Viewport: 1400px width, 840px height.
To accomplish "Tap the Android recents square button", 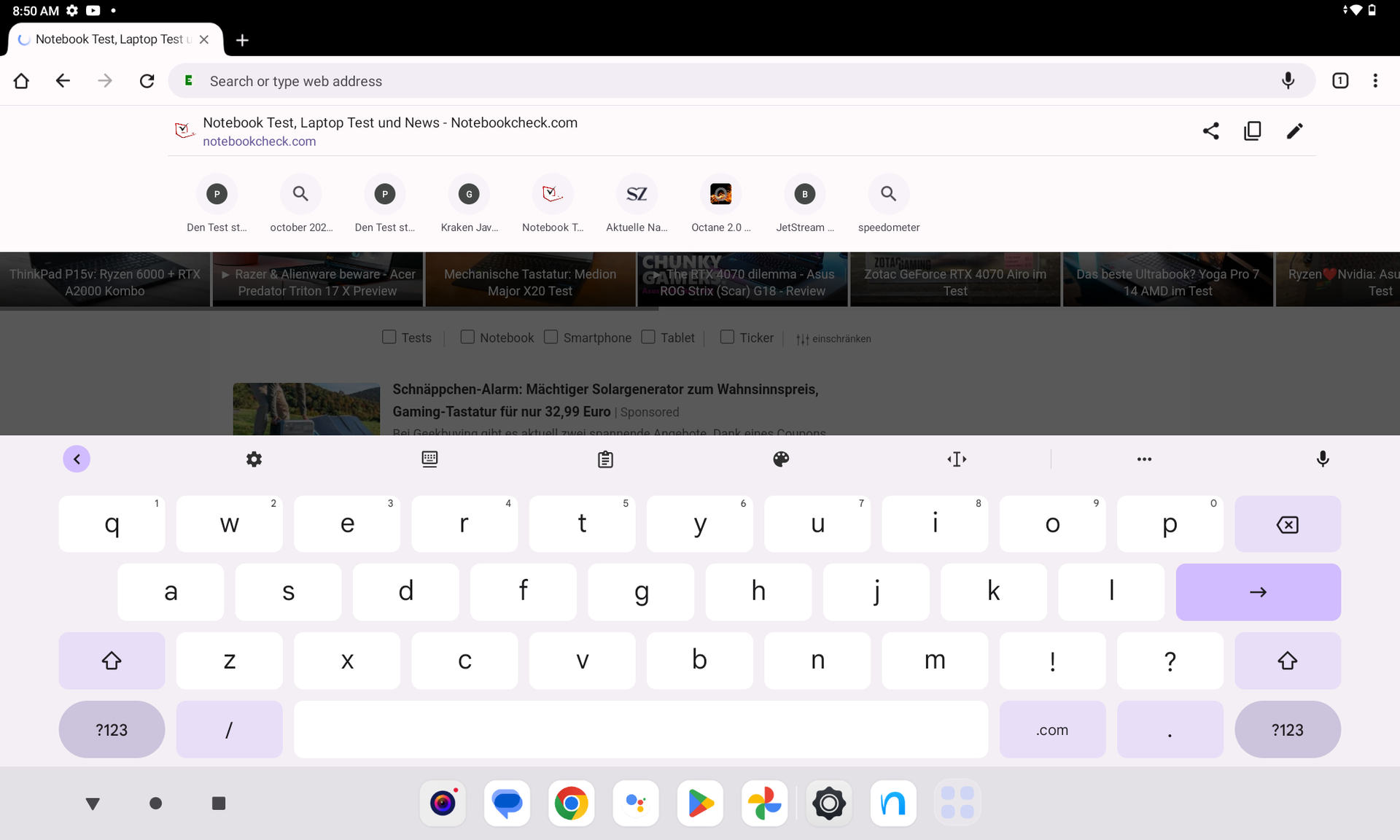I will pos(219,804).
